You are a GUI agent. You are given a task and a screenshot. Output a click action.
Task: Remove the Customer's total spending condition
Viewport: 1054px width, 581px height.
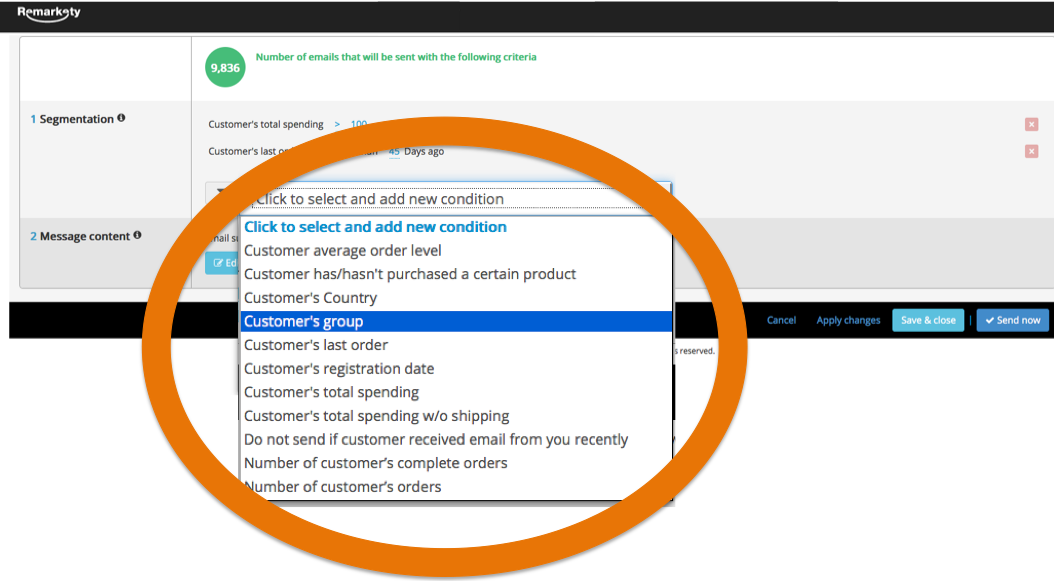tap(1031, 124)
